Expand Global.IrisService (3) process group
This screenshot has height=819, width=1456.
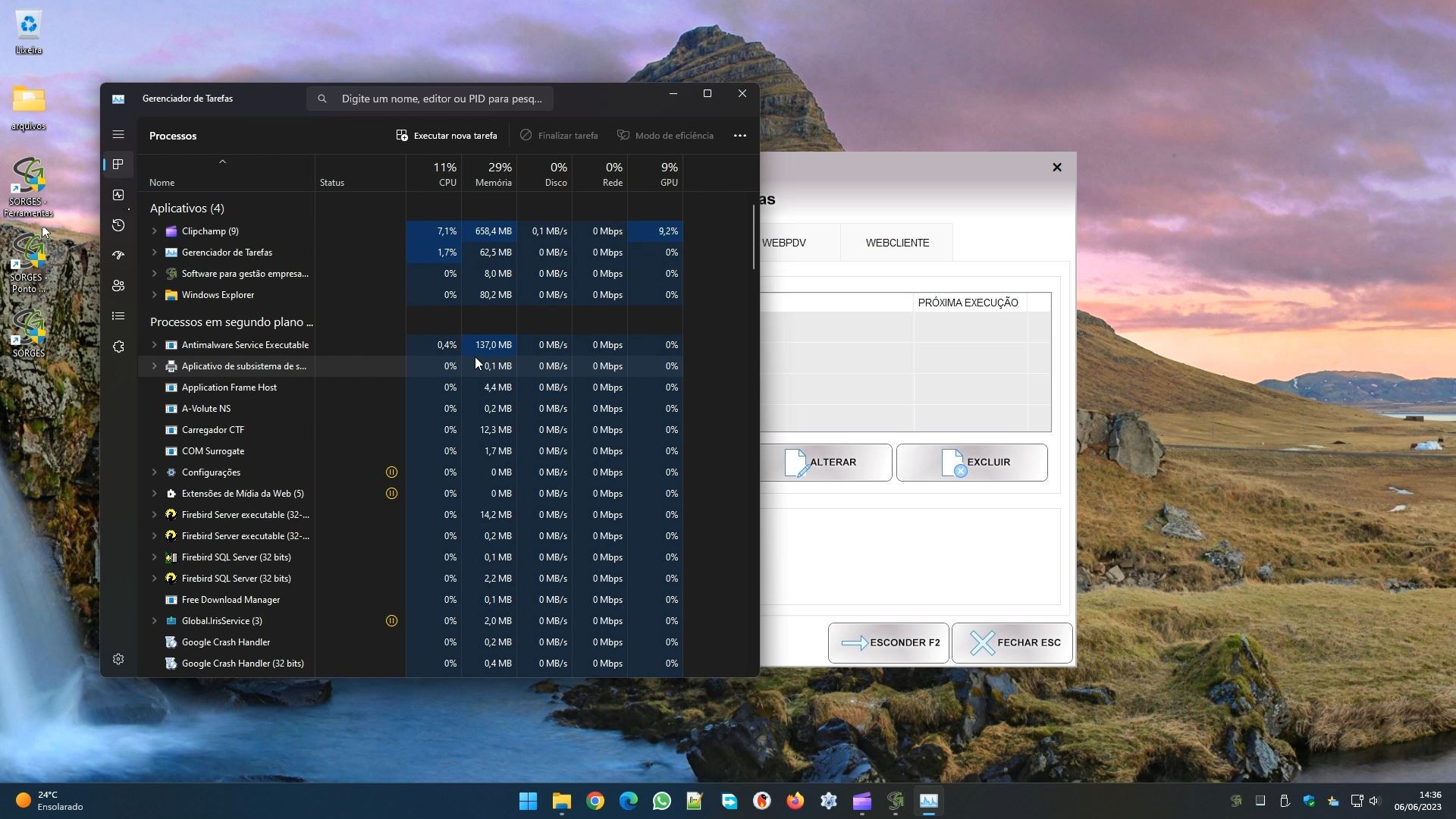click(x=154, y=621)
